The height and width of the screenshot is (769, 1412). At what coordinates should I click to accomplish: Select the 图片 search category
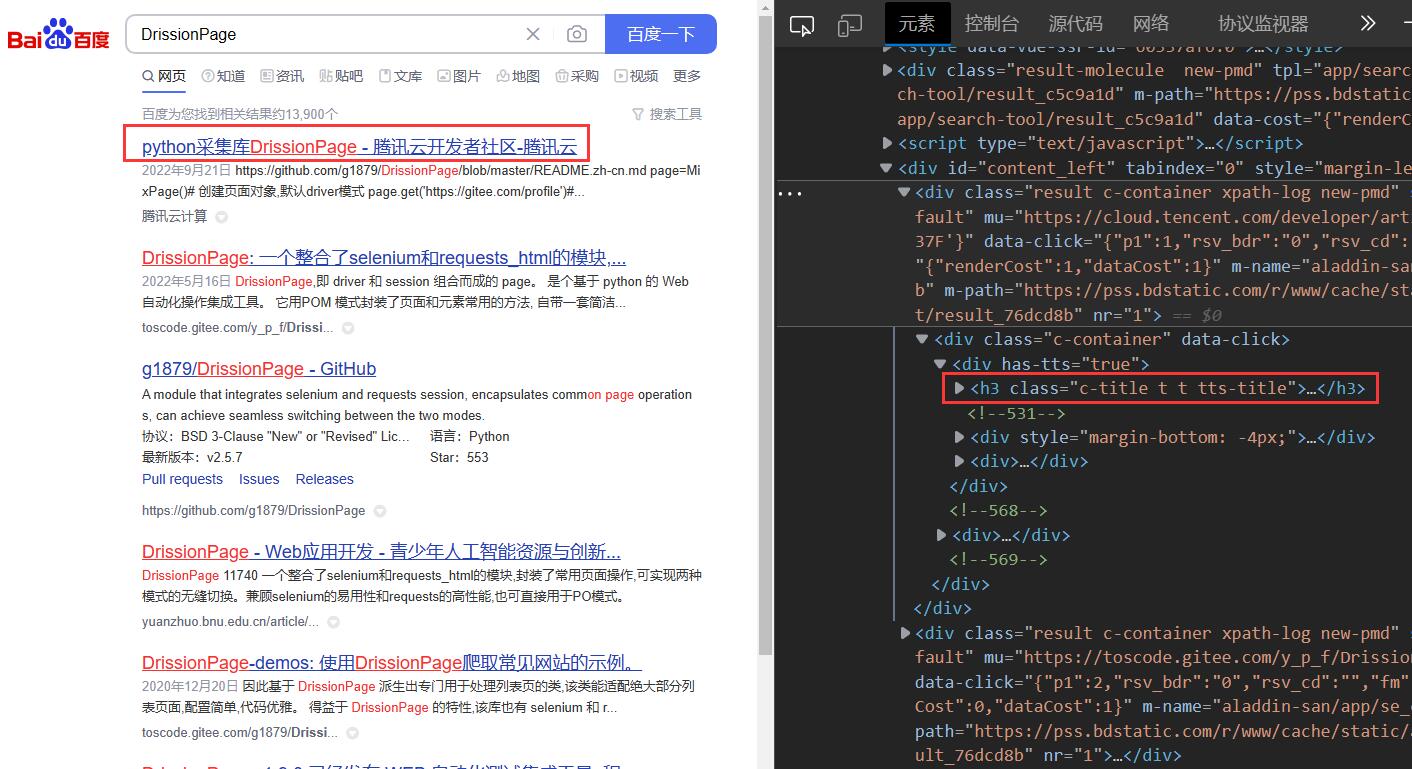coord(459,76)
